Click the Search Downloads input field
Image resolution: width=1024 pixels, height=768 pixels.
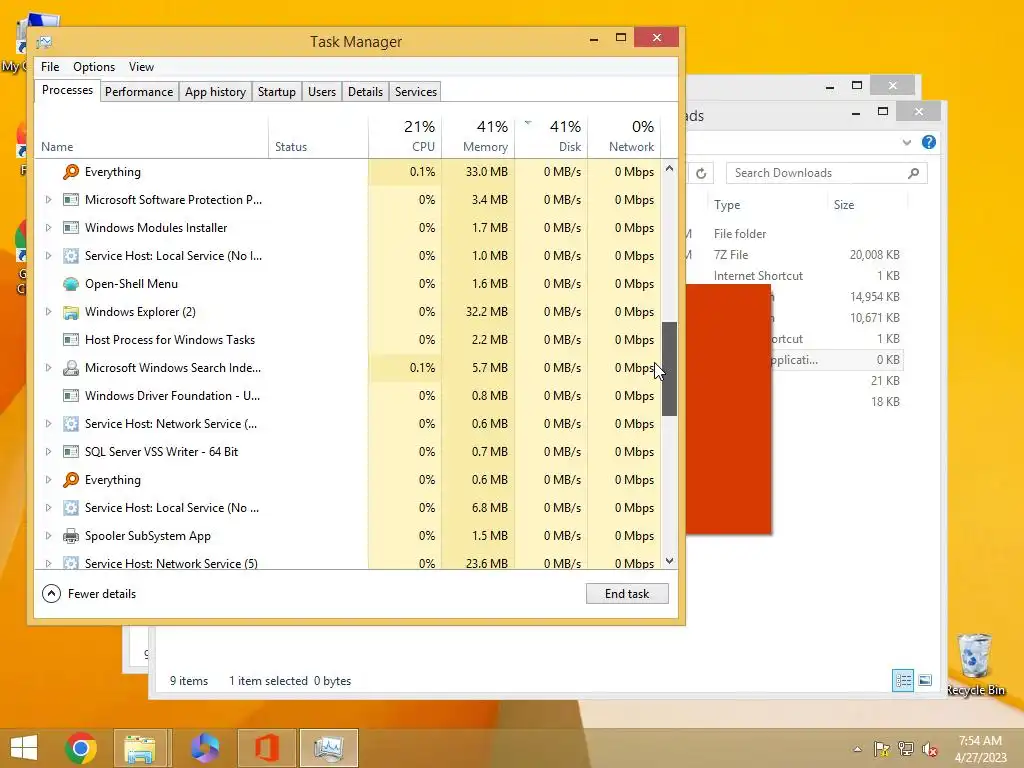(826, 173)
